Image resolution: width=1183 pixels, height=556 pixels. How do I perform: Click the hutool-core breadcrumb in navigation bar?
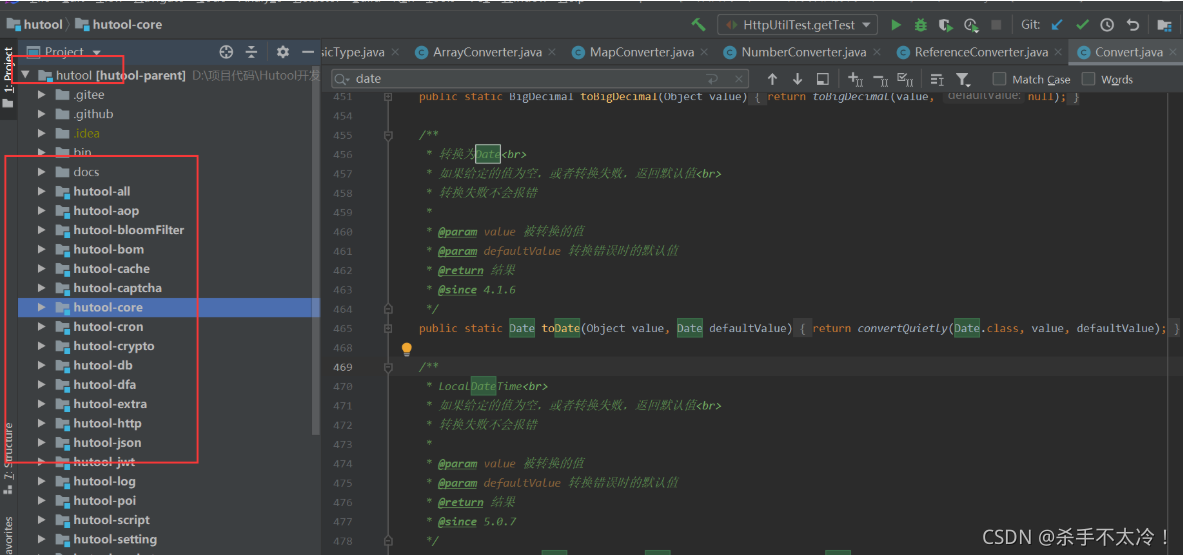pos(118,25)
